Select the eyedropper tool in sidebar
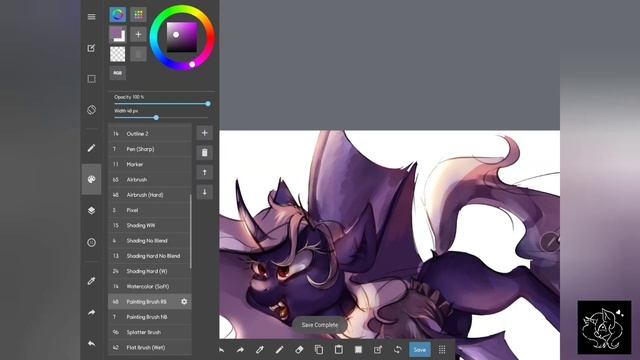This screenshot has width=640, height=360. tap(91, 281)
